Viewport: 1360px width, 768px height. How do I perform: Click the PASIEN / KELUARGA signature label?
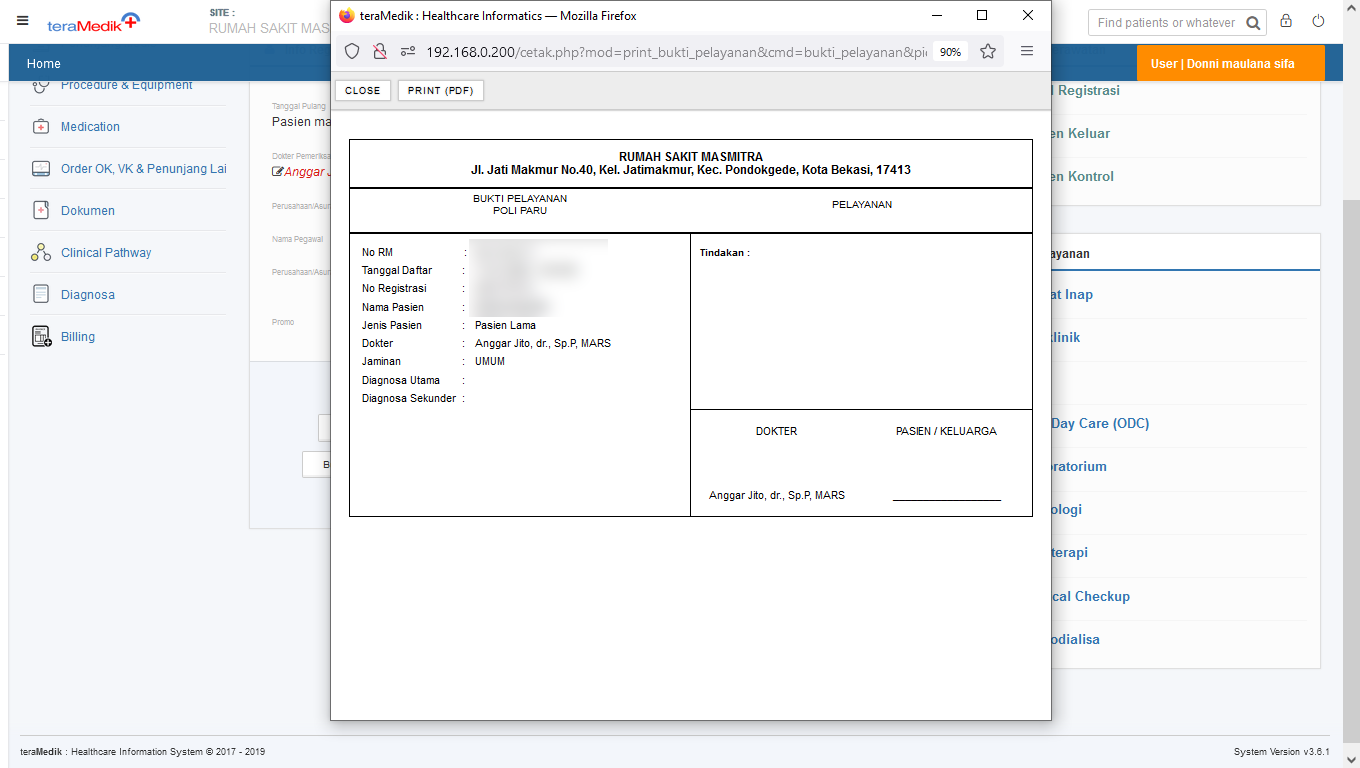click(x=946, y=431)
